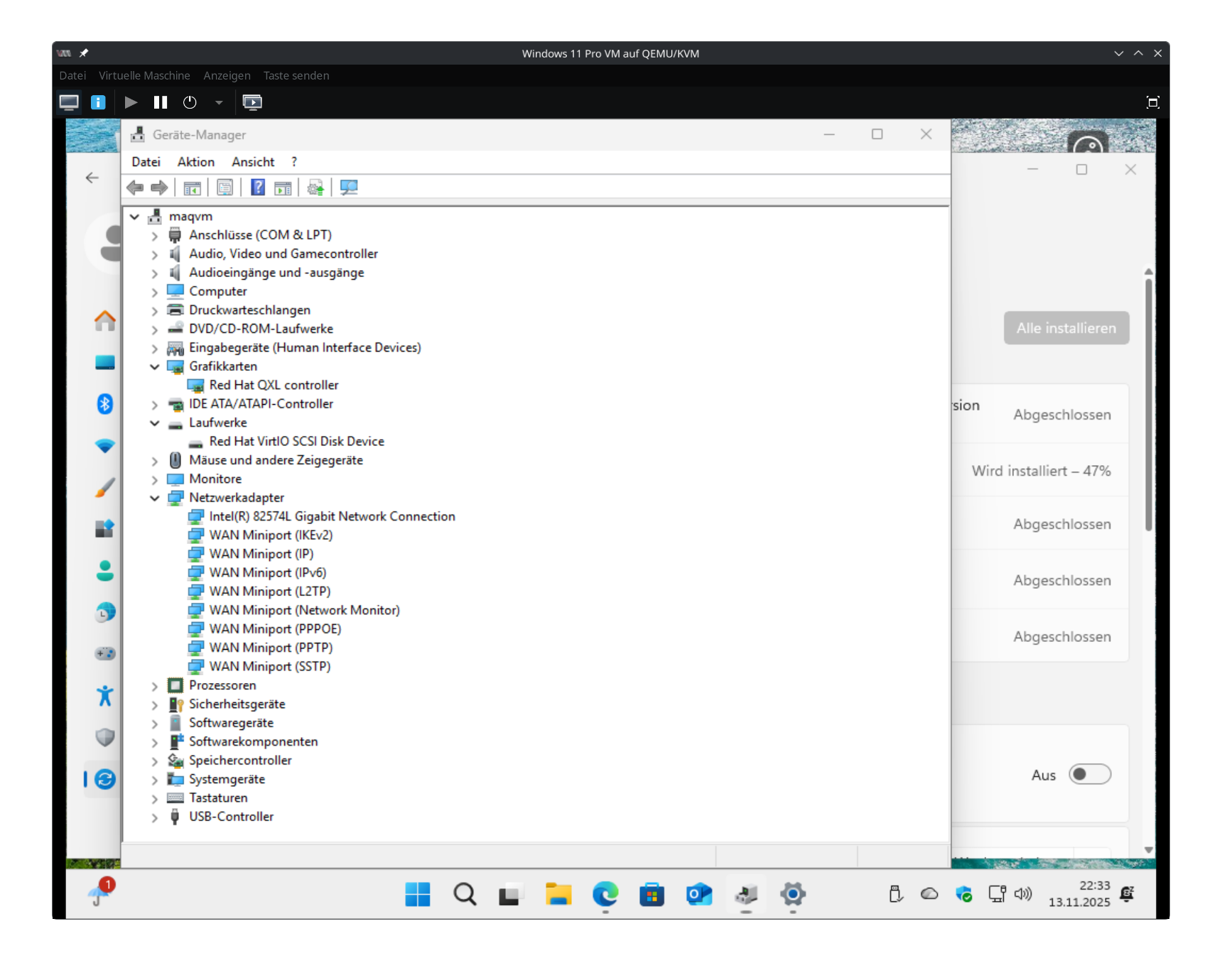Screen dimensions: 1222x980
Task: Click the volume icon in system tray
Action: click(1023, 893)
